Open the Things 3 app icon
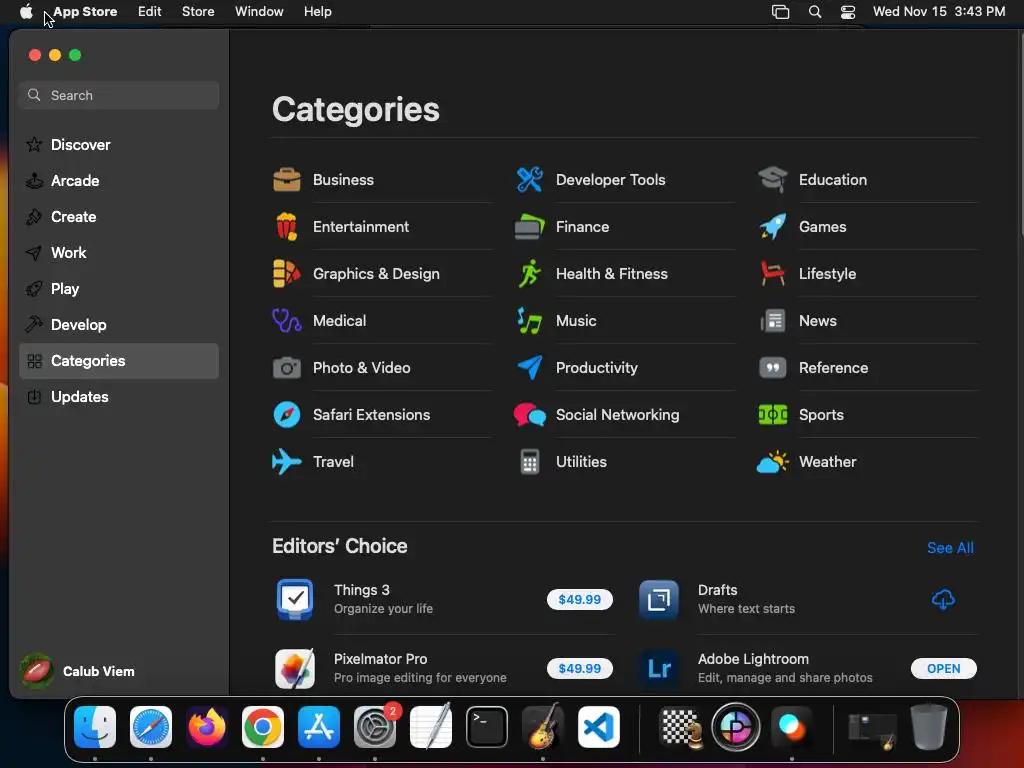This screenshot has height=768, width=1024. pyautogui.click(x=295, y=599)
